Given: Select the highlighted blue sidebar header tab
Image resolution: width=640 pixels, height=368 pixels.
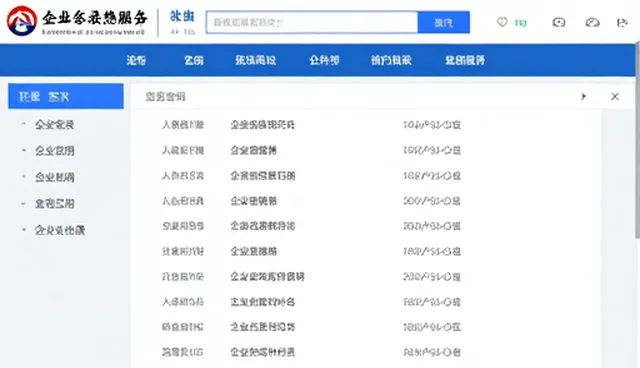Looking at the screenshot, I should point(66,96).
